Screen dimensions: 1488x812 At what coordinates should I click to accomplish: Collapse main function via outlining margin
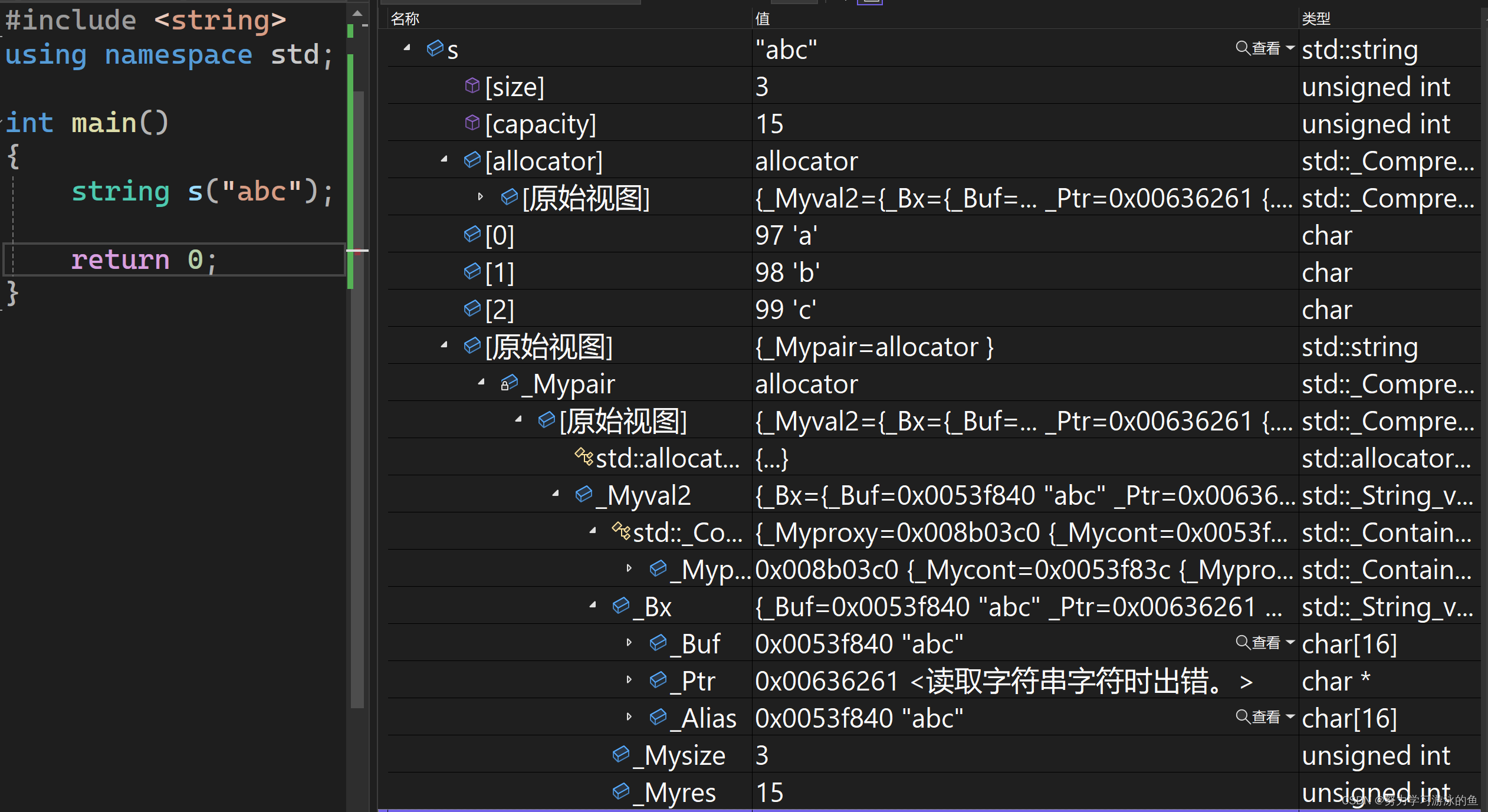[2, 123]
